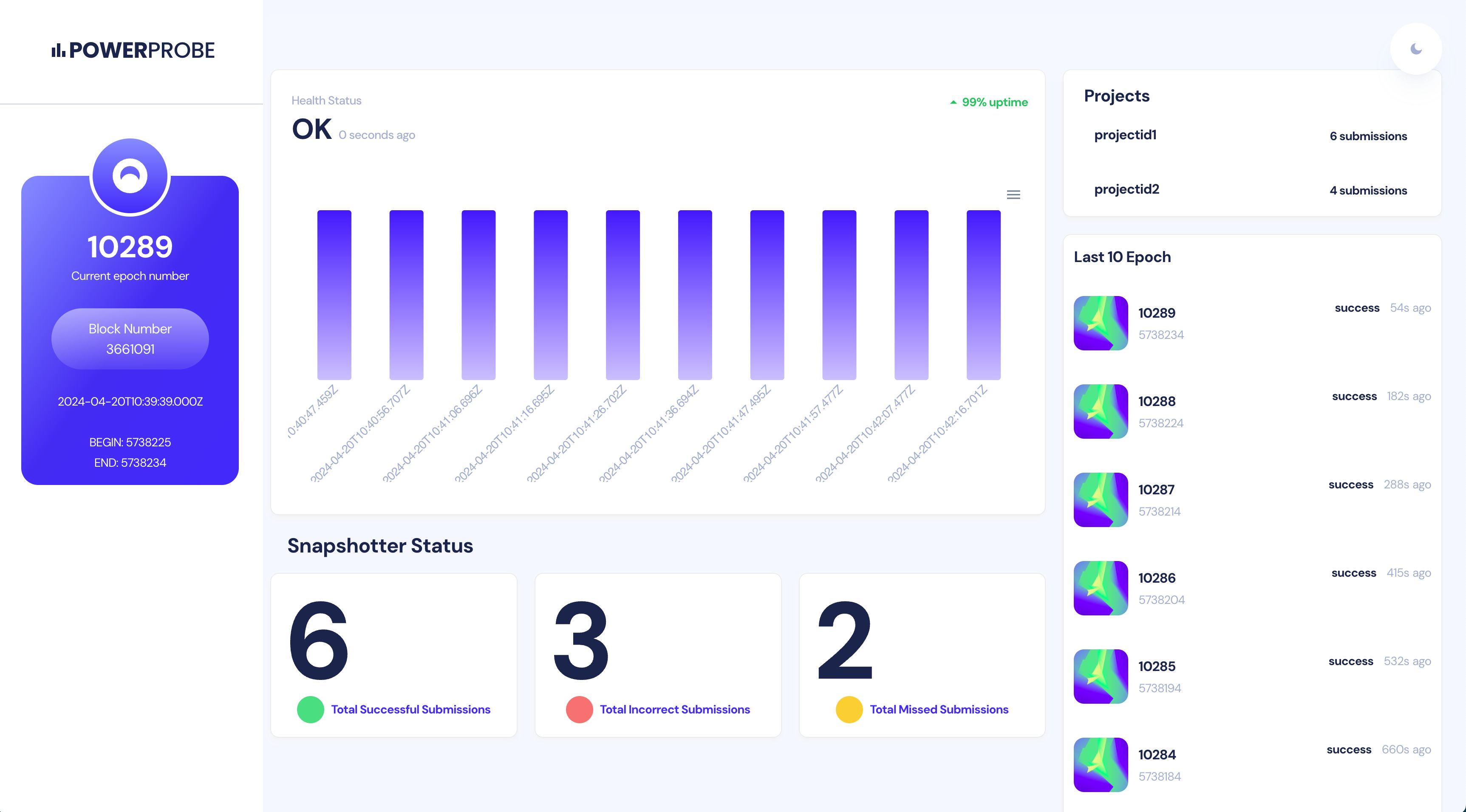Click the success status at 660s ago
The image size is (1466, 812).
tap(1349, 750)
